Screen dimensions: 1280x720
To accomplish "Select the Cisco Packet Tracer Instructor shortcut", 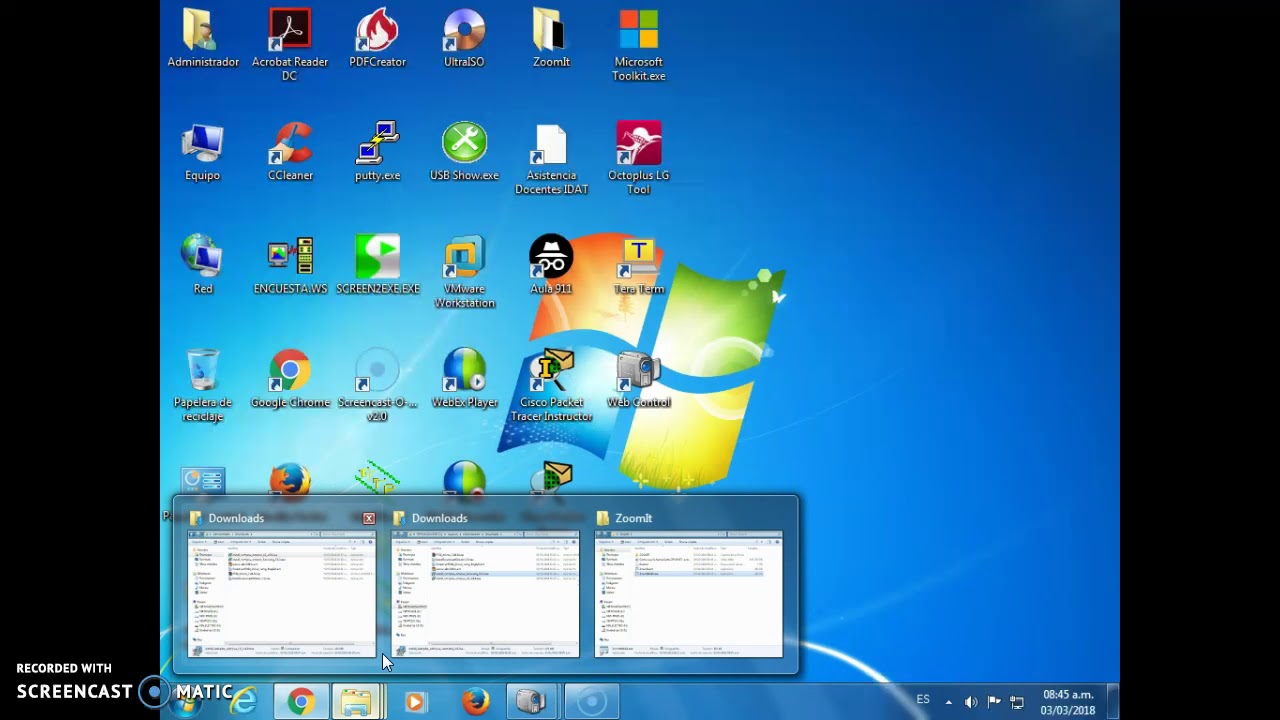I will click(x=551, y=385).
